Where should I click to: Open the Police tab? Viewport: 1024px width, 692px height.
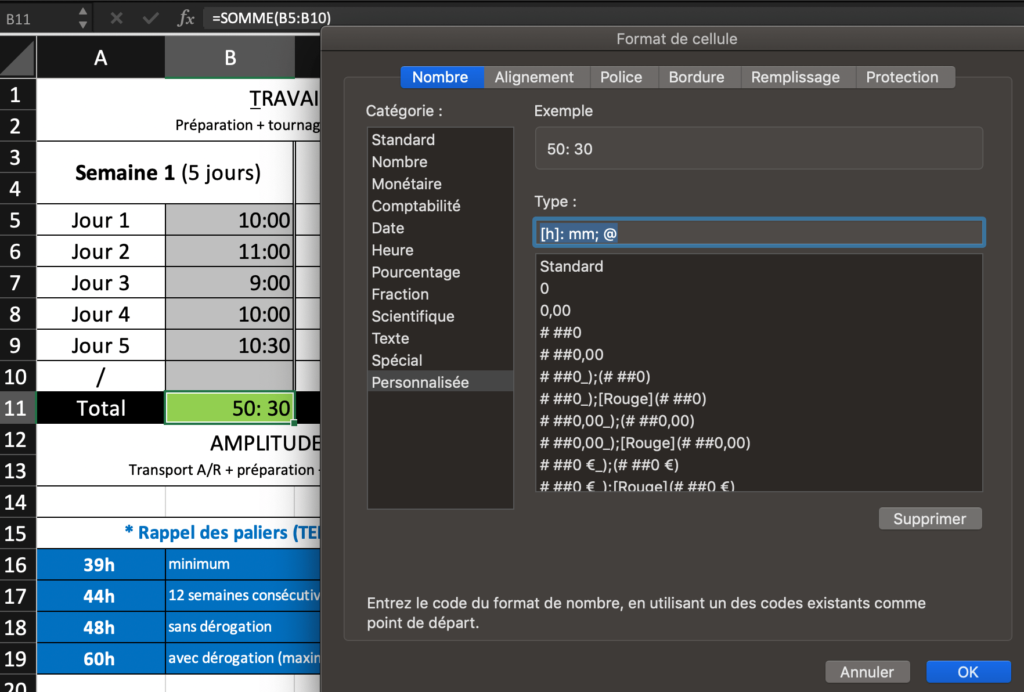[x=621, y=77]
